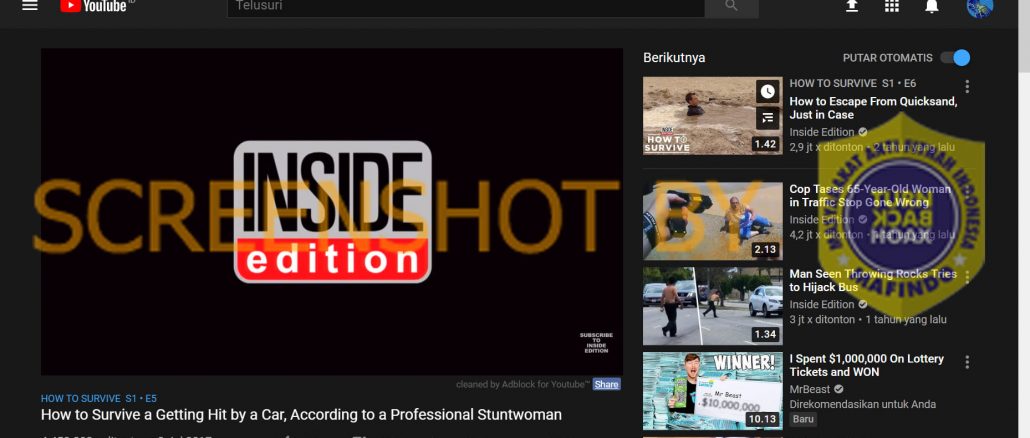Screen dimensions: 1030x438
Task: Click the 'Berikutnya' heading
Action: pyautogui.click(x=674, y=58)
